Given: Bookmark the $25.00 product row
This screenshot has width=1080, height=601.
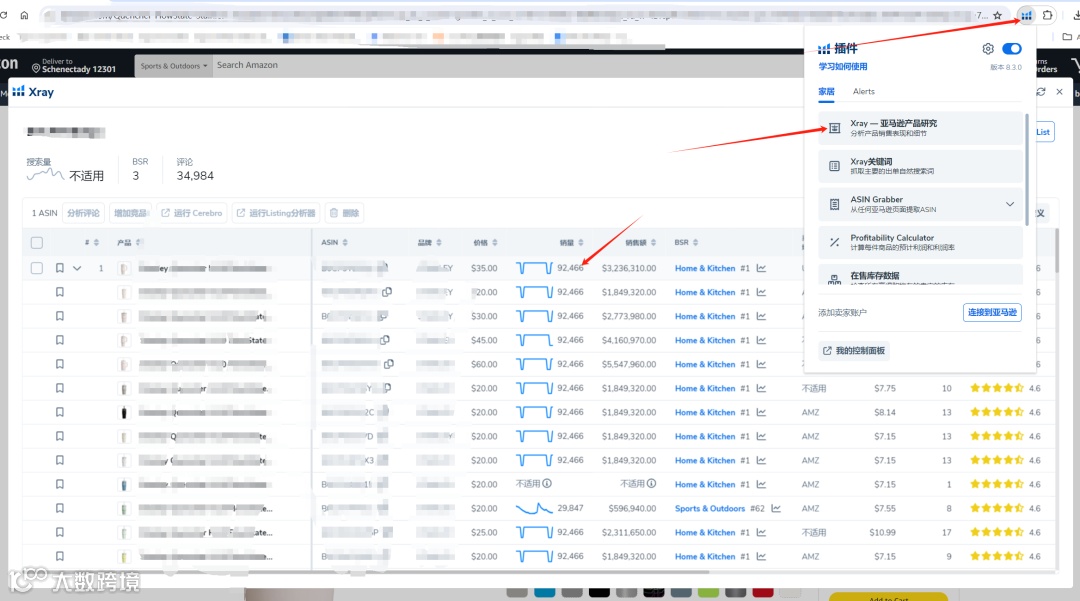Looking at the screenshot, I should [x=60, y=532].
